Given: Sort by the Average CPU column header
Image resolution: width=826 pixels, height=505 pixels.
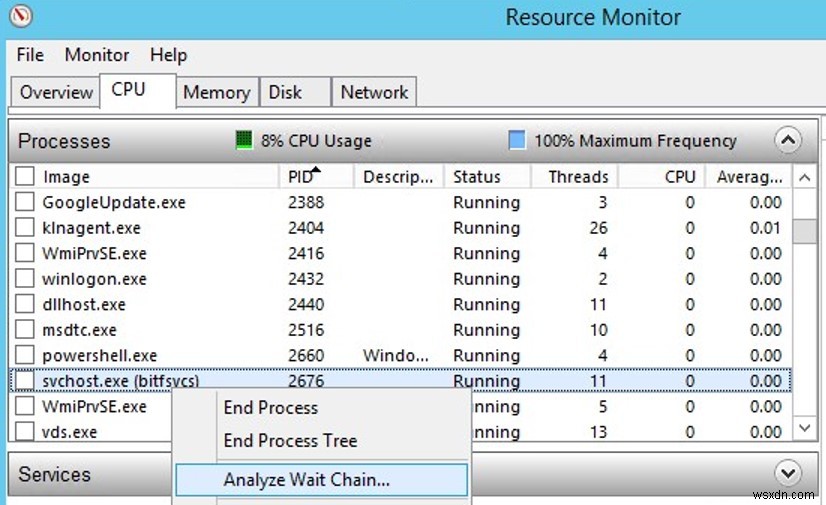Looking at the screenshot, I should tap(748, 176).
